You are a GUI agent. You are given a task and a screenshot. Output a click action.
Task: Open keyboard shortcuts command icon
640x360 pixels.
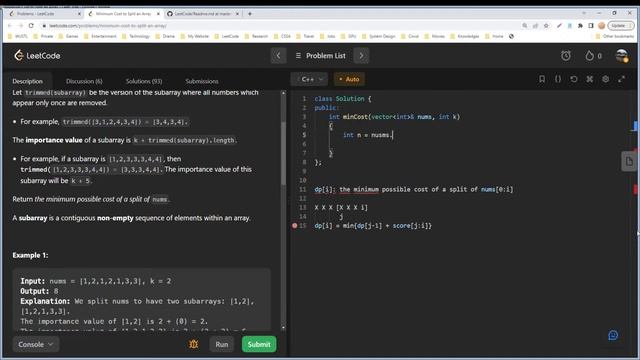coord(589,79)
